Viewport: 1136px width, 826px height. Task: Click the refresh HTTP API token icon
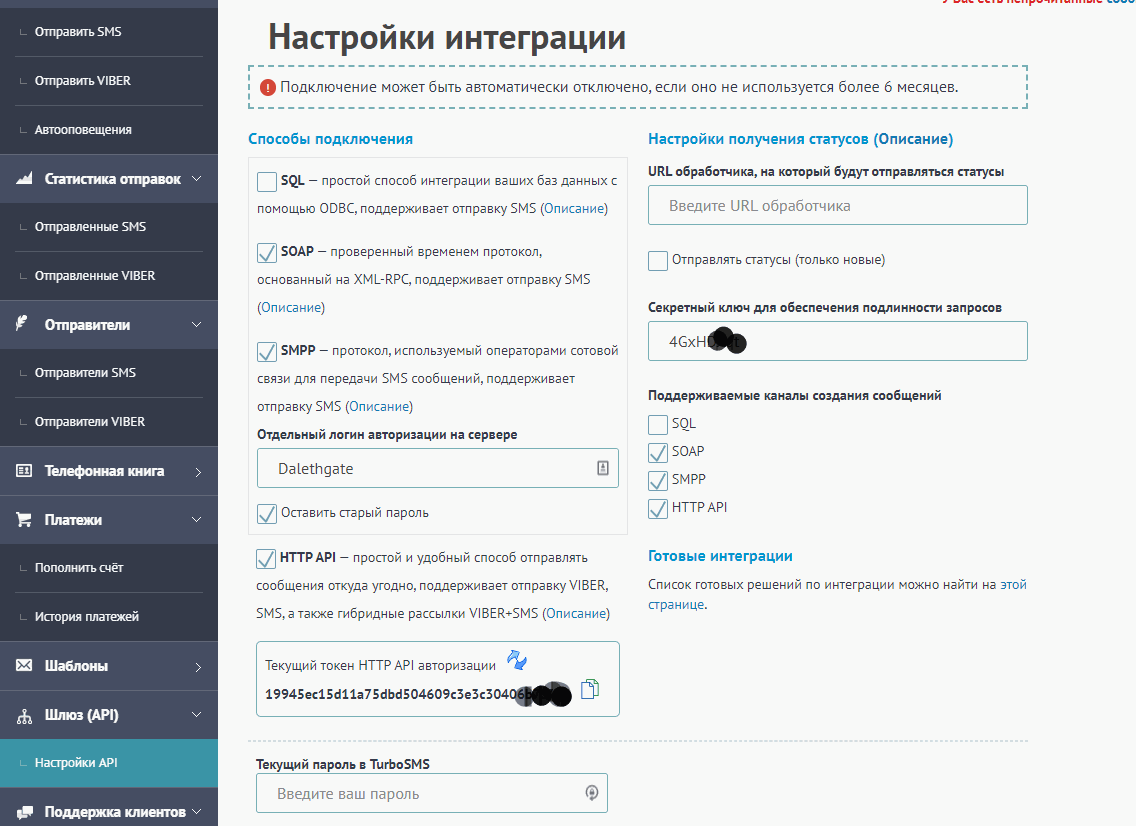(x=516, y=660)
